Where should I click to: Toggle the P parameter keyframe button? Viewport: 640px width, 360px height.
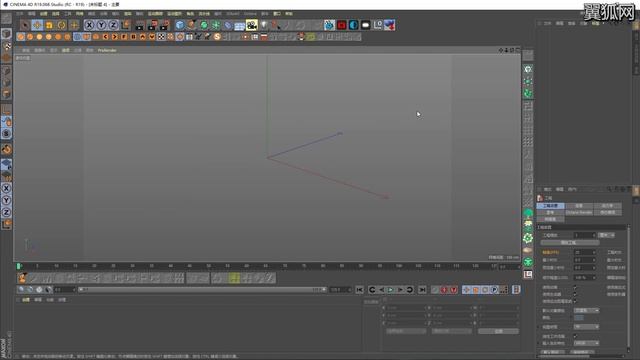tap(494, 289)
